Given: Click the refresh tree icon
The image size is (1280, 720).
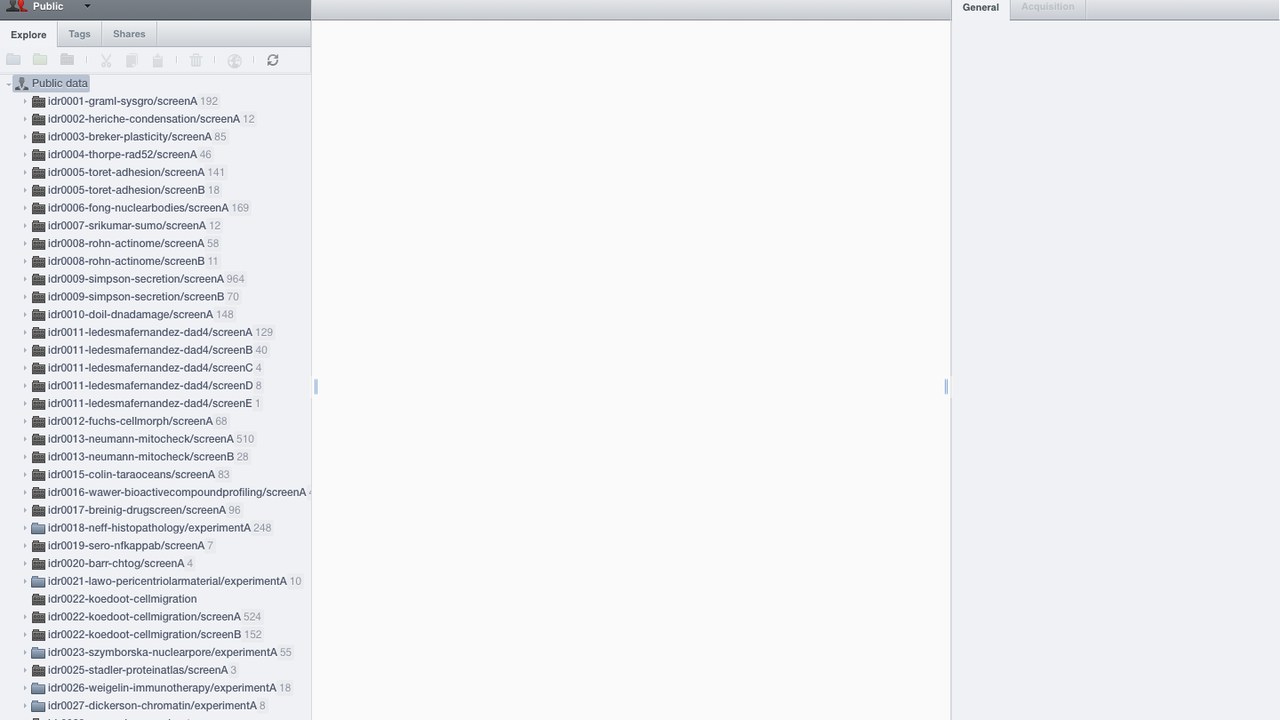Looking at the screenshot, I should pyautogui.click(x=272, y=60).
